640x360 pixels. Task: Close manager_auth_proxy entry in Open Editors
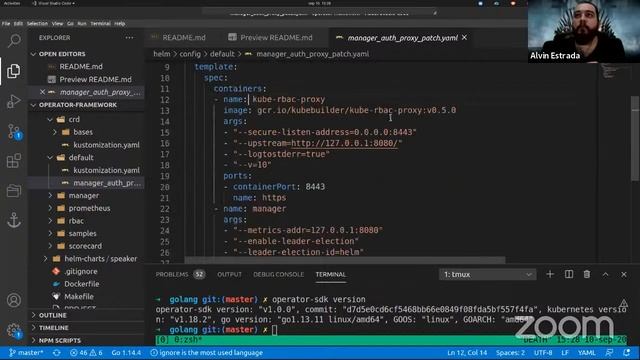pyautogui.click(x=42, y=92)
